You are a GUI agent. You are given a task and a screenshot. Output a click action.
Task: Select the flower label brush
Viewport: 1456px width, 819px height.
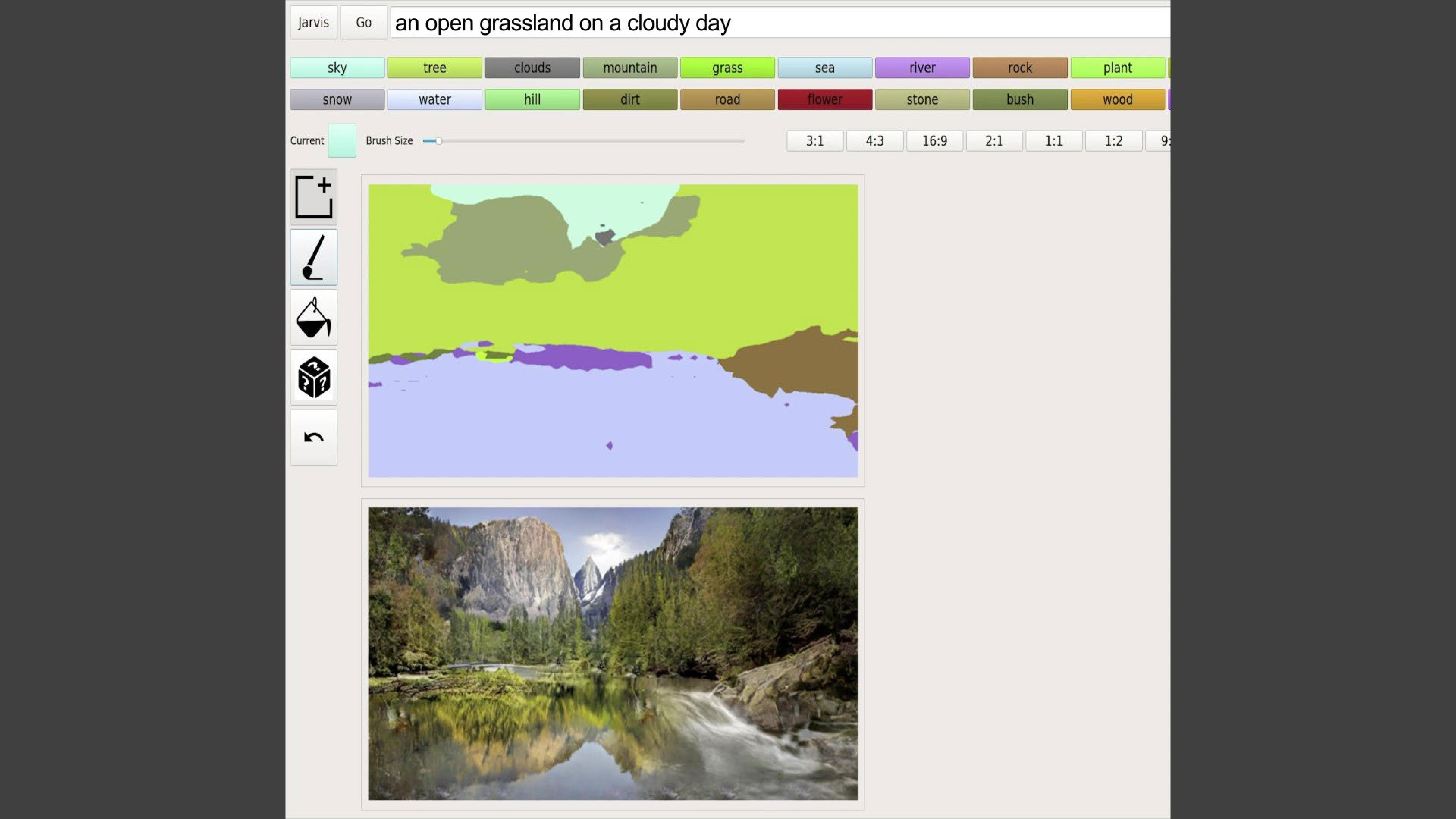[825, 99]
